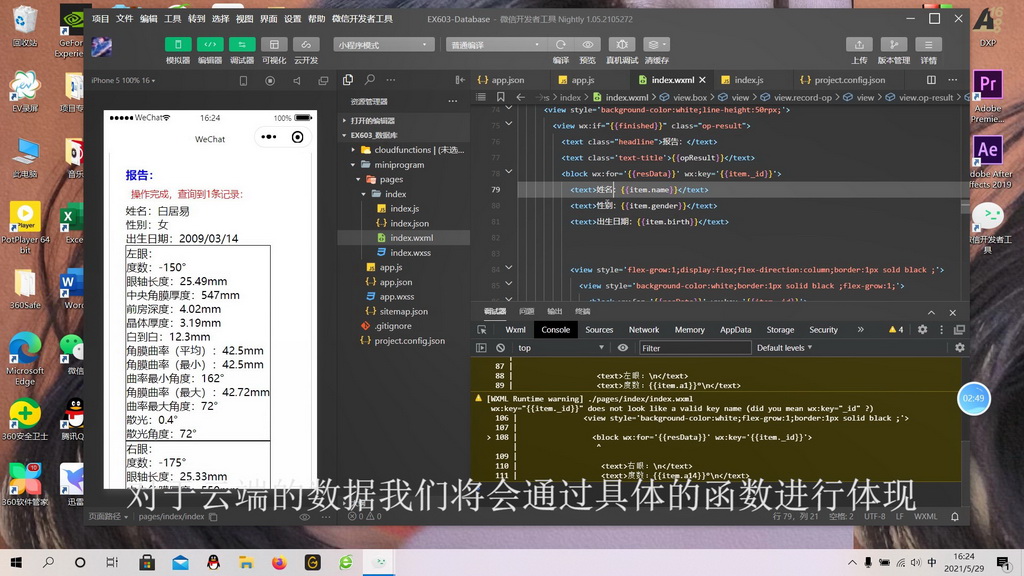Open 版本管理 version management

pyautogui.click(x=893, y=45)
